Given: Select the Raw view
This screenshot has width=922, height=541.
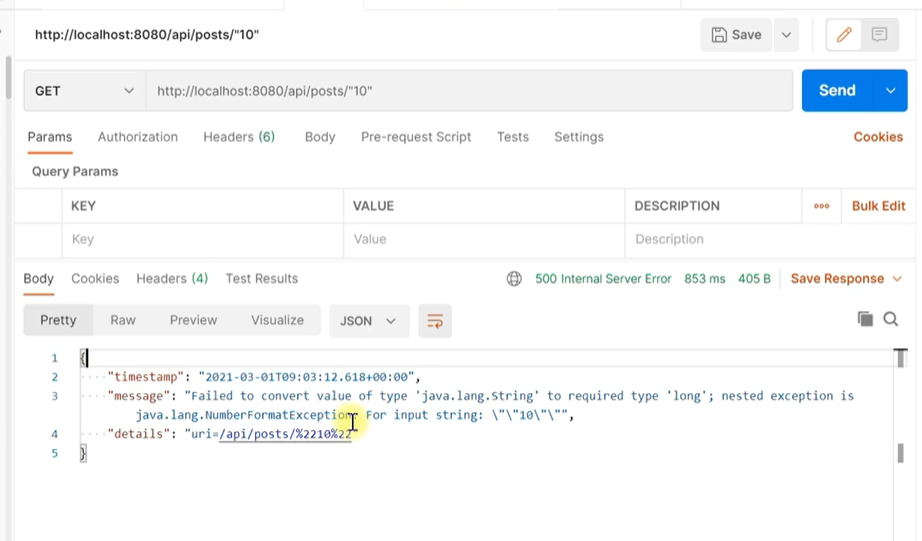Looking at the screenshot, I should click(x=123, y=320).
